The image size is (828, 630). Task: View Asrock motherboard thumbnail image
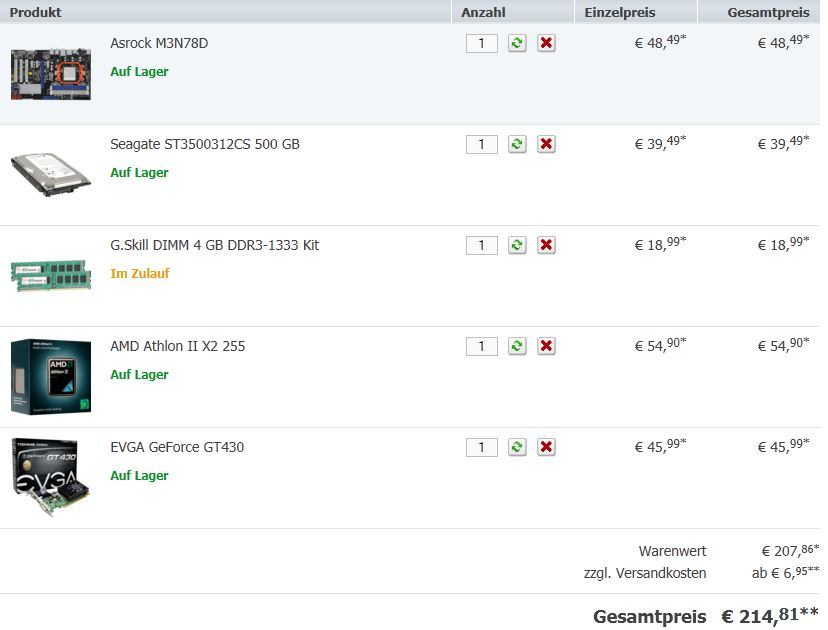point(51,74)
